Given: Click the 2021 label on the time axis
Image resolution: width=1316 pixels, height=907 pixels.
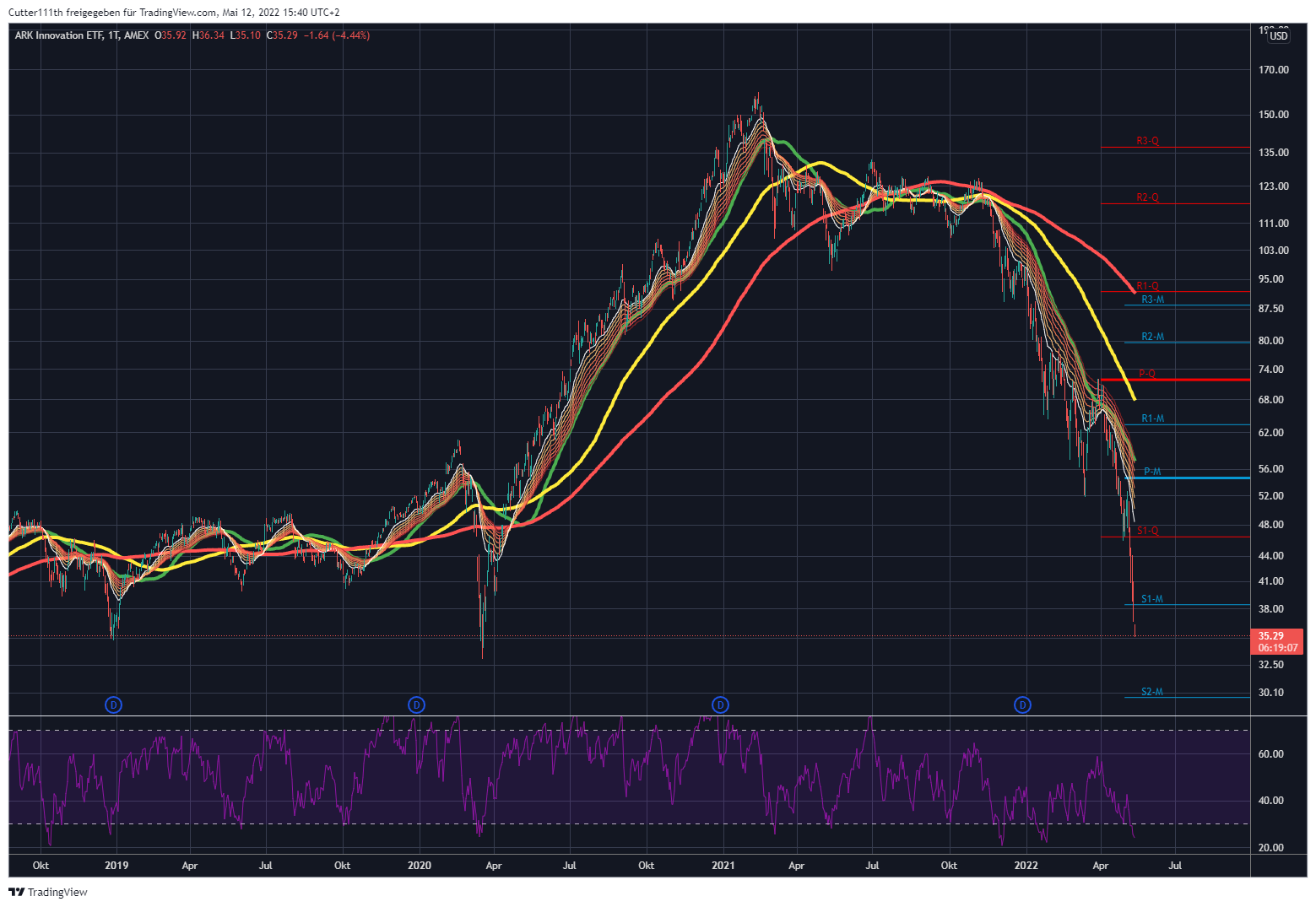Looking at the screenshot, I should click(723, 866).
